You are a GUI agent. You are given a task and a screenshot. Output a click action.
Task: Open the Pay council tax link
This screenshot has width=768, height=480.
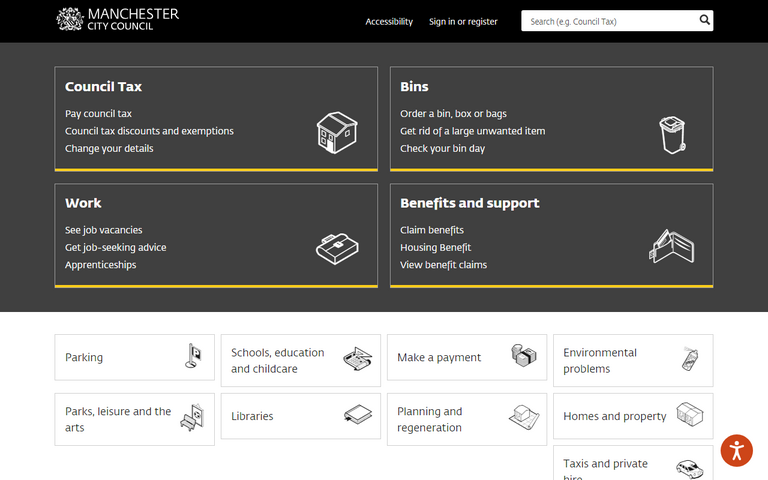pyautogui.click(x=98, y=114)
